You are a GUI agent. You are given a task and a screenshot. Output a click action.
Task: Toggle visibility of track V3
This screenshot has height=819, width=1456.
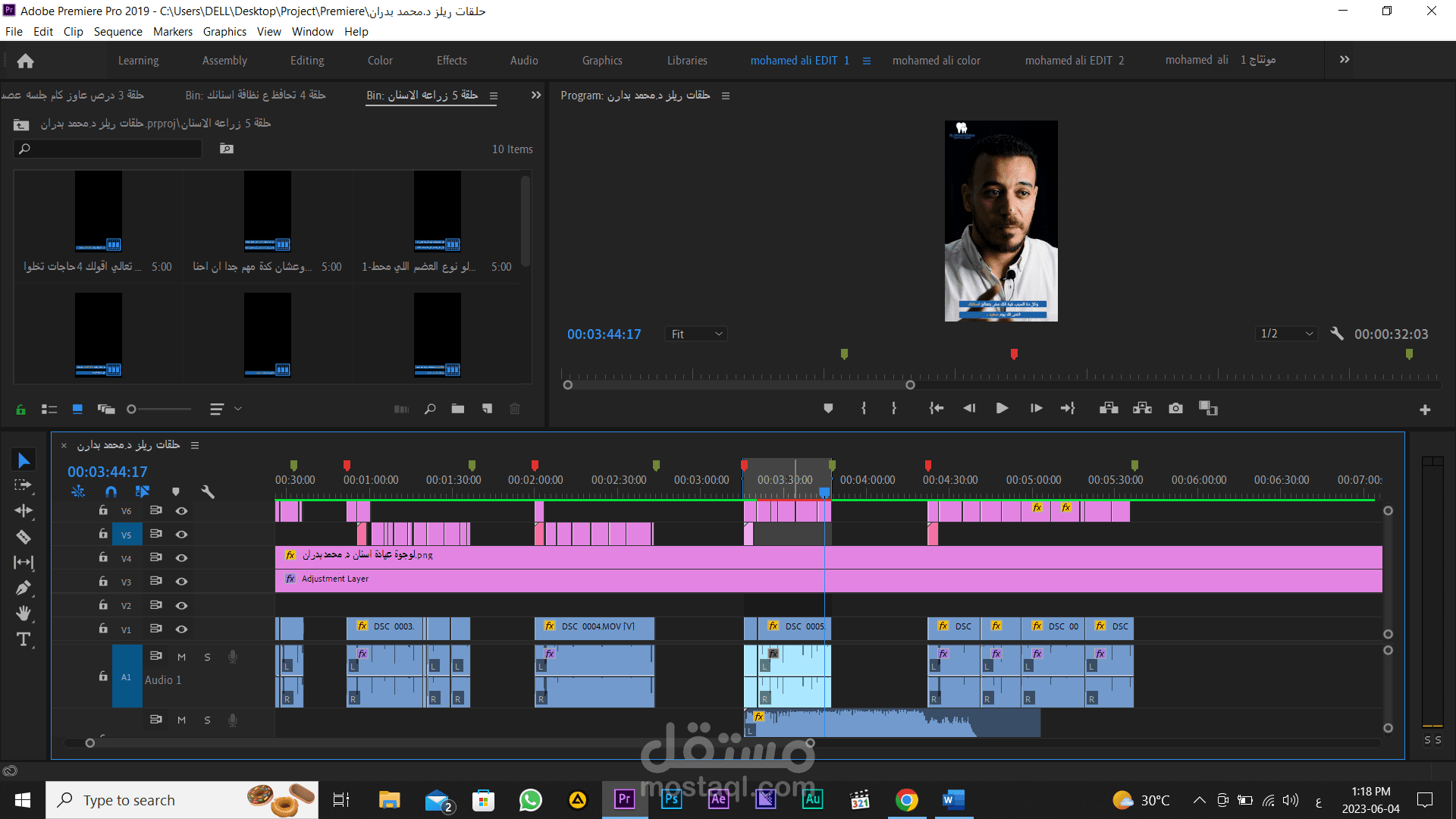(x=181, y=582)
